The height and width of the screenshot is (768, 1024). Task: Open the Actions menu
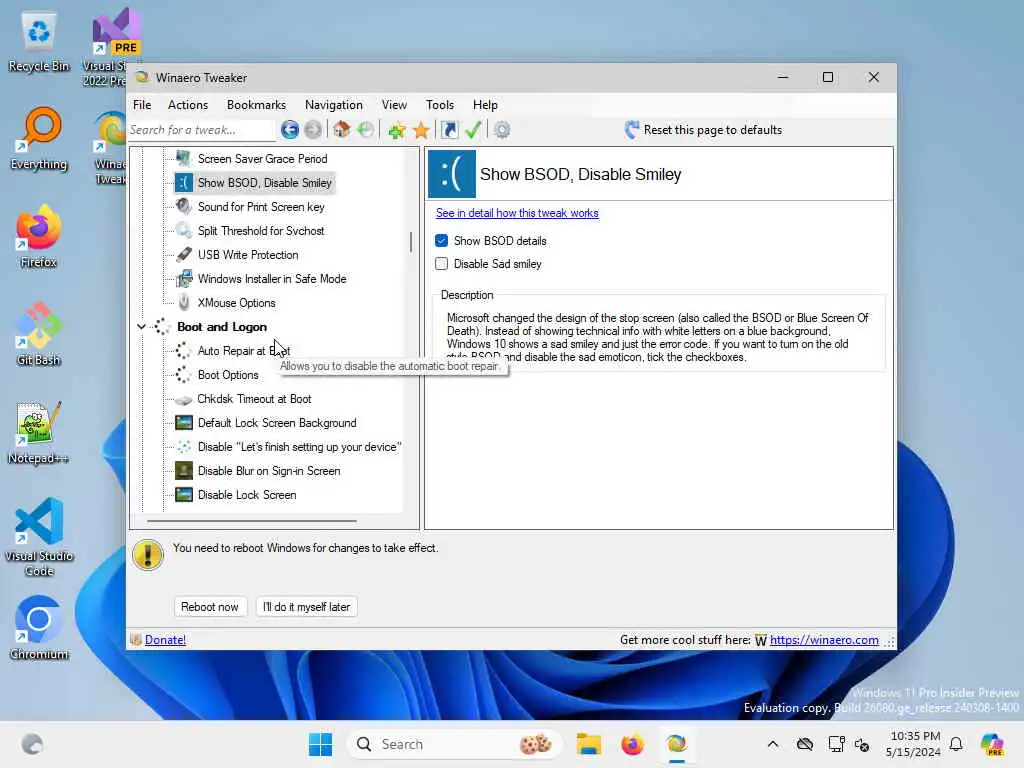coord(188,105)
